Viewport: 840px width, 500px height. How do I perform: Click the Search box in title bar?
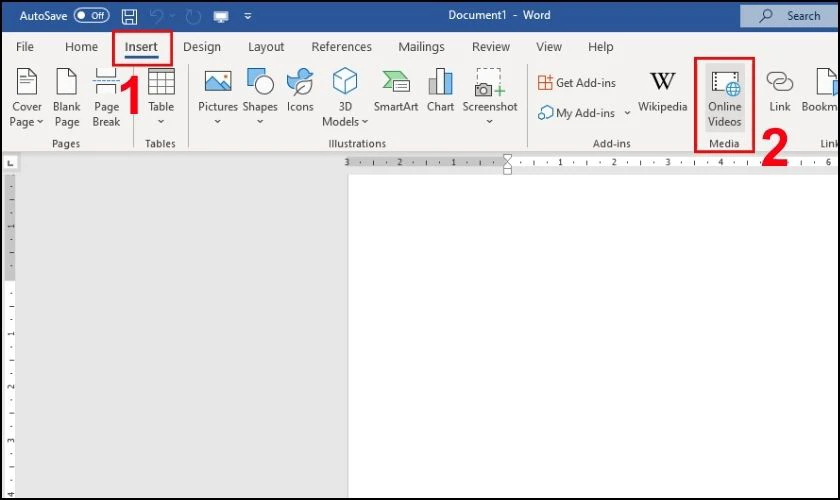tap(790, 16)
